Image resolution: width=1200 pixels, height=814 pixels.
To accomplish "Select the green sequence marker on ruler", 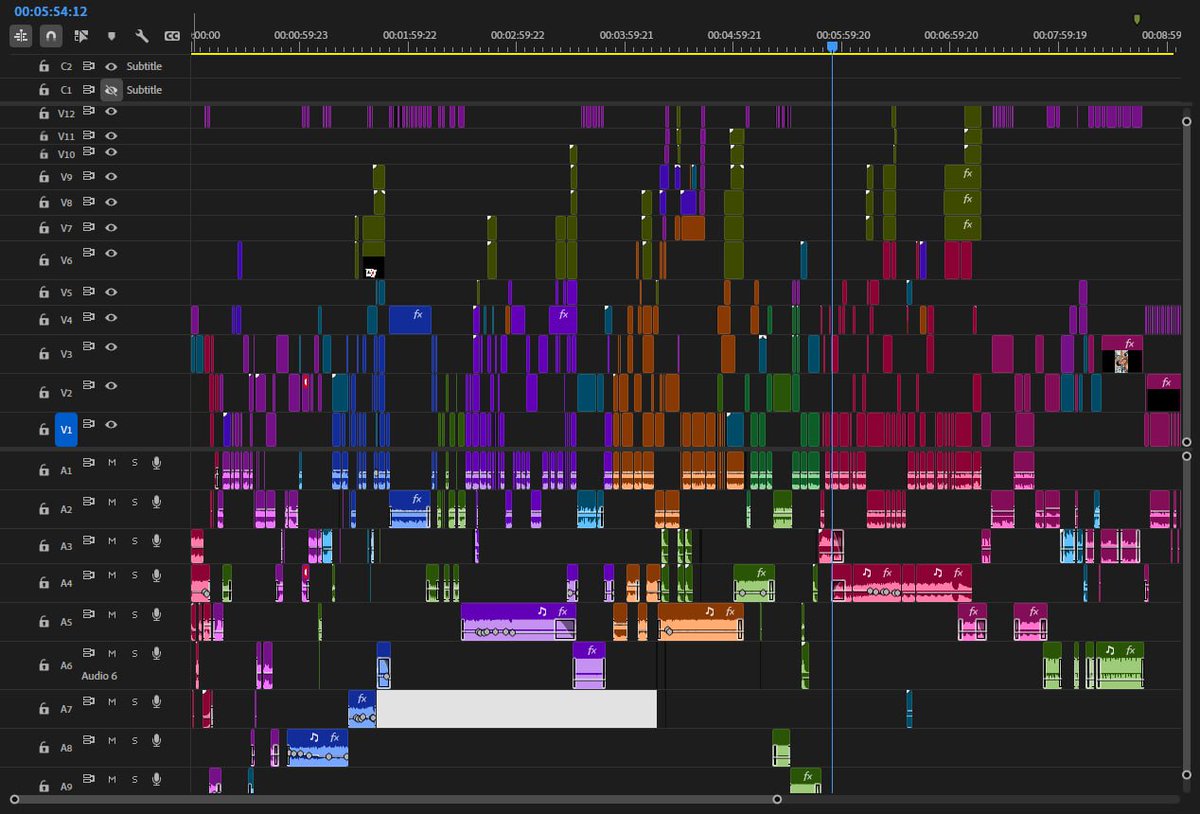I will [x=1137, y=19].
